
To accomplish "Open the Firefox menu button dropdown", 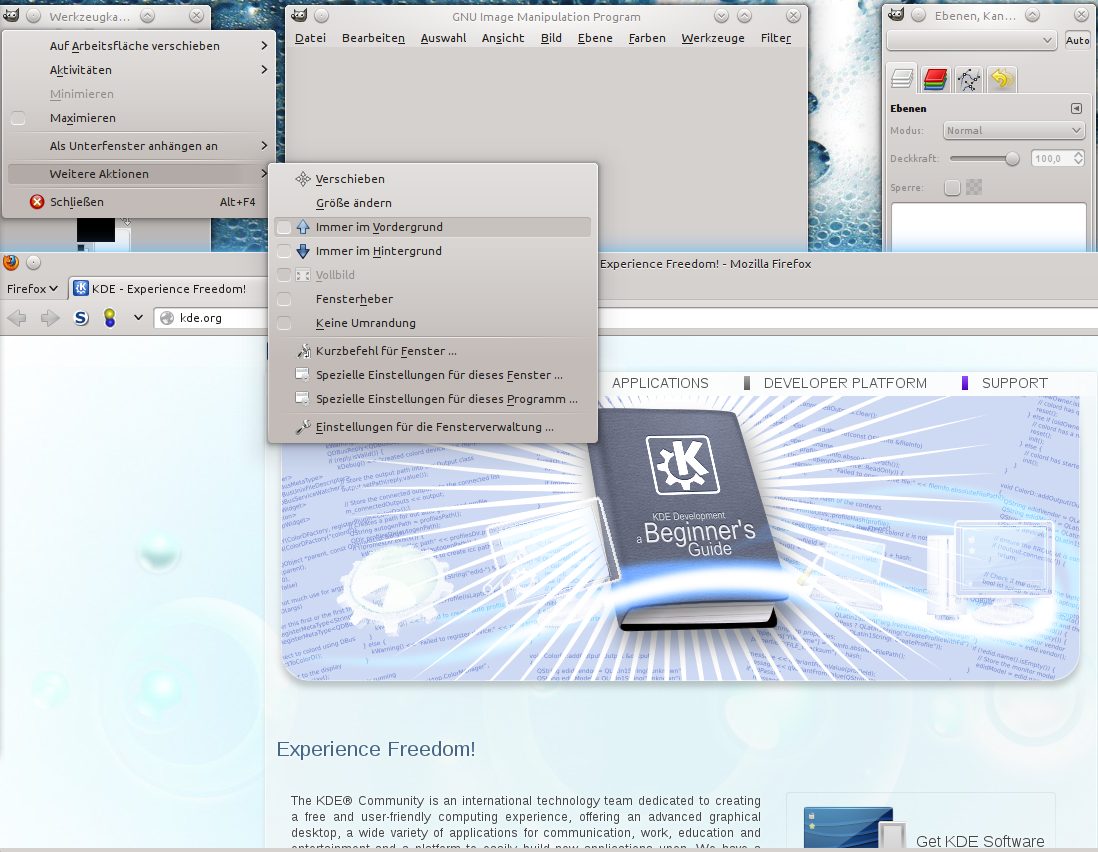I will (32, 288).
